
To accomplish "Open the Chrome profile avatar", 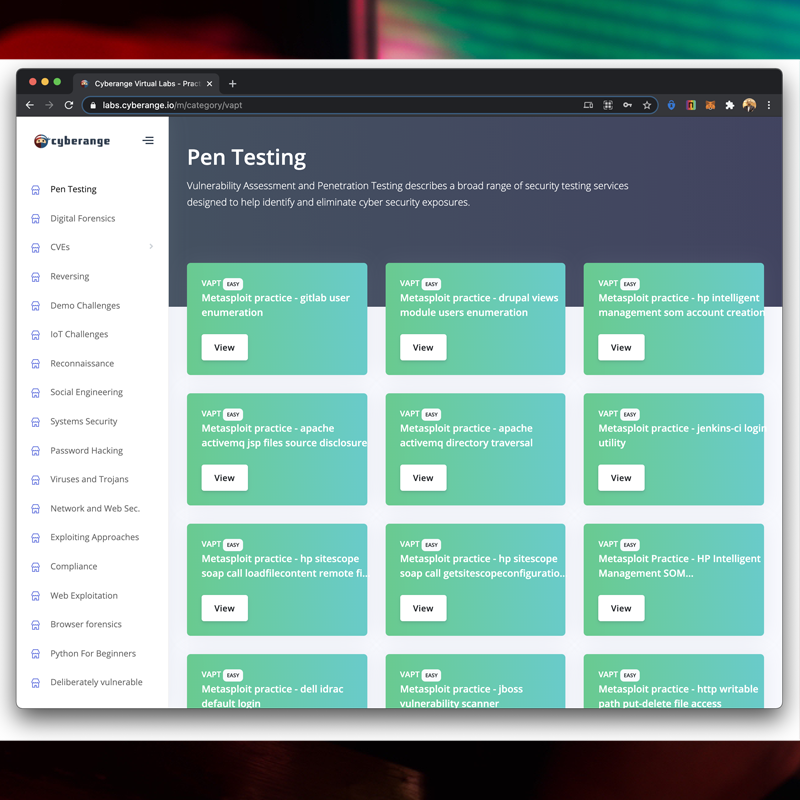I will 749,105.
